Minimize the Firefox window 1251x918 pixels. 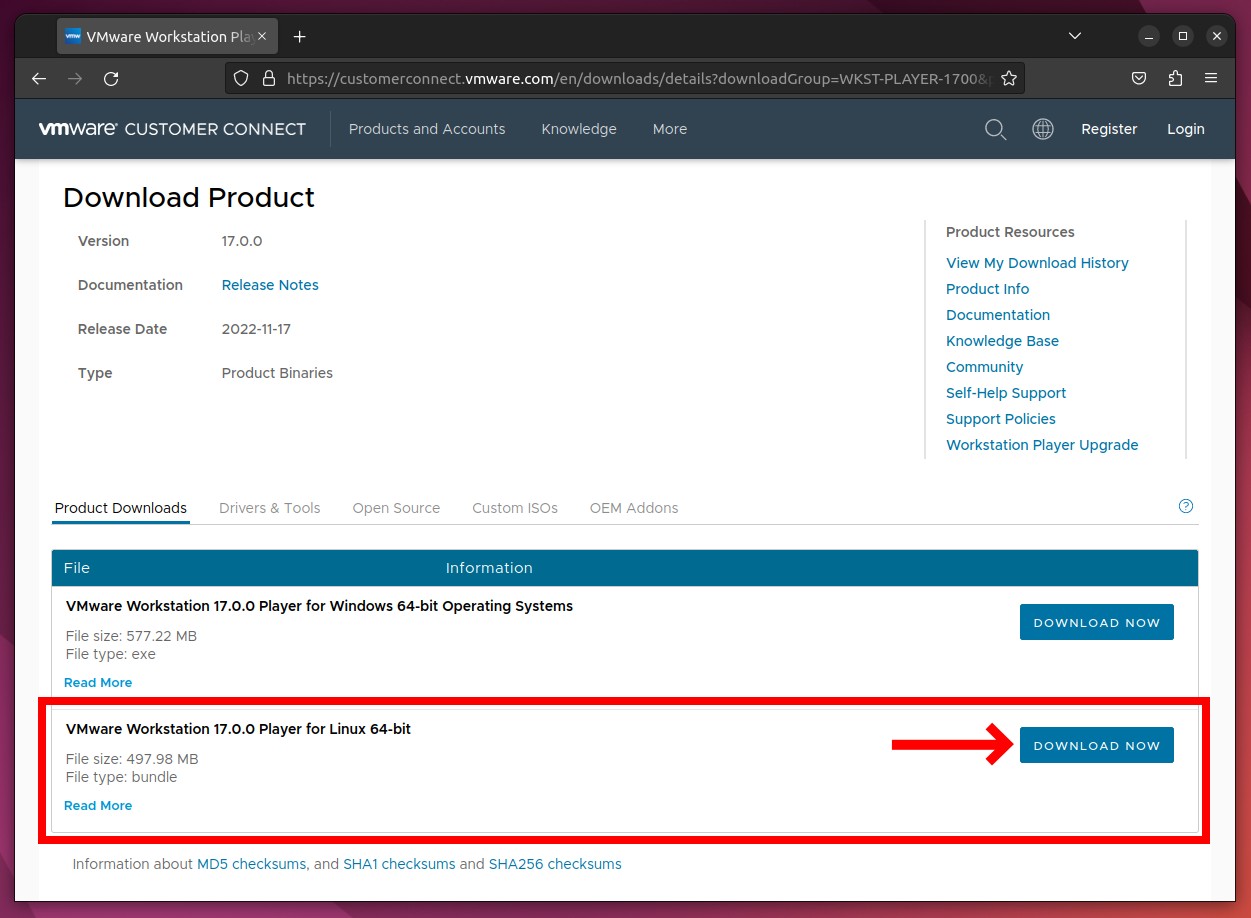pos(1148,36)
